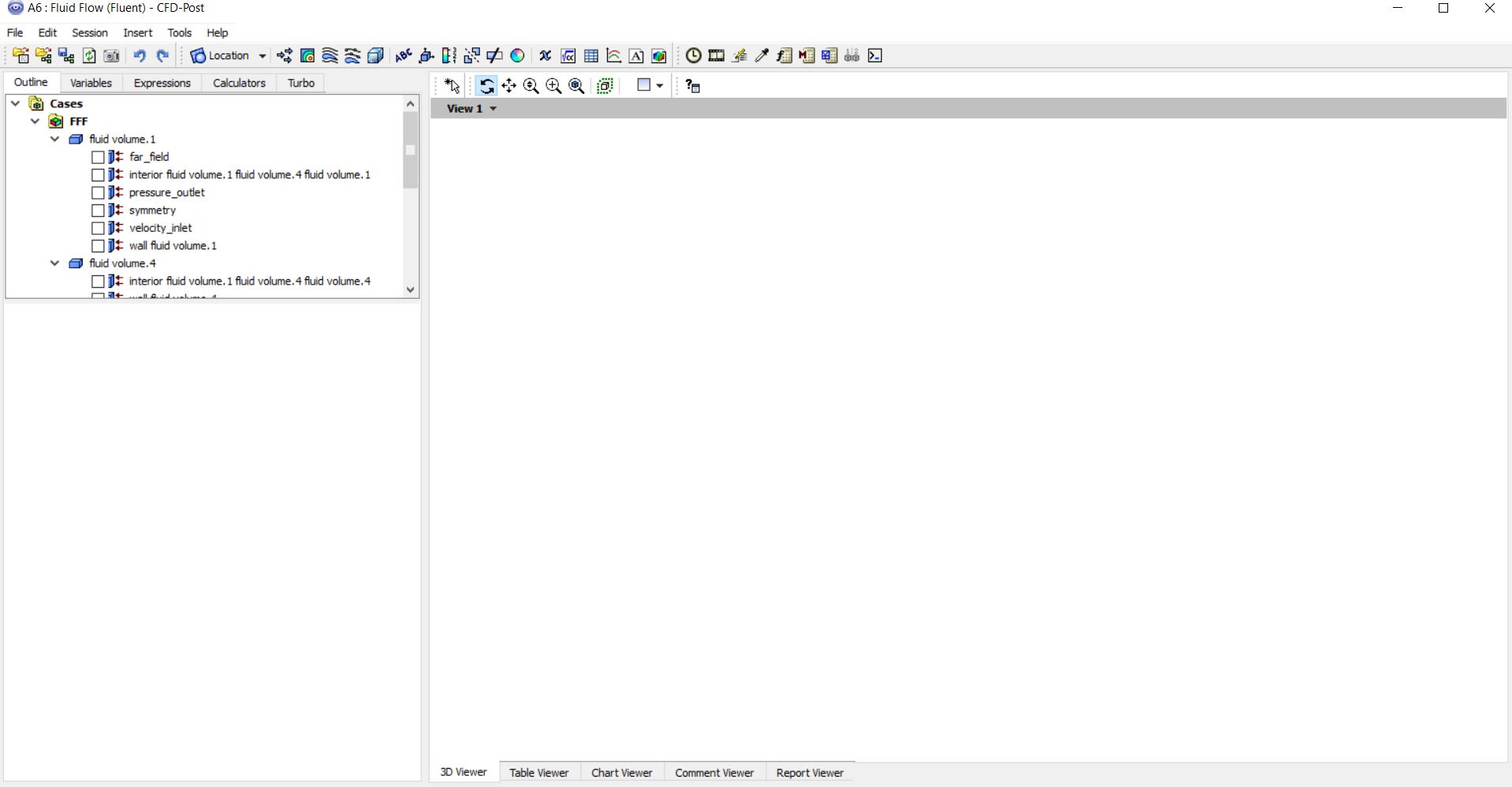Insert a chart with the chart icon

click(x=613, y=55)
